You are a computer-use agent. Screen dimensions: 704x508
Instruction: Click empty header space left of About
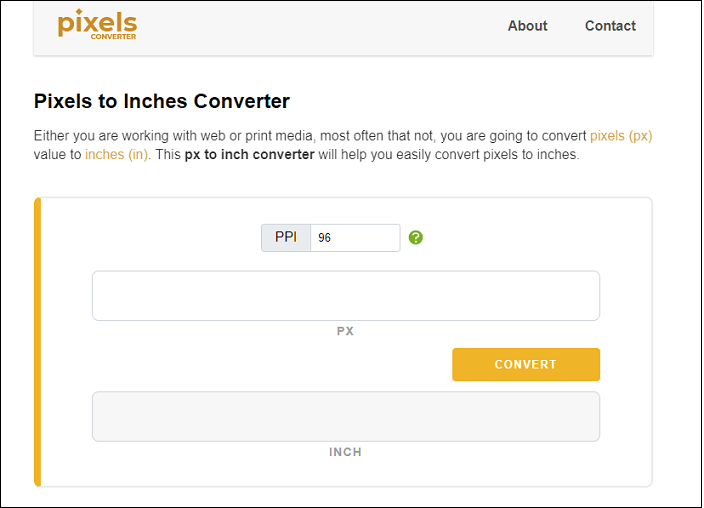click(x=320, y=26)
